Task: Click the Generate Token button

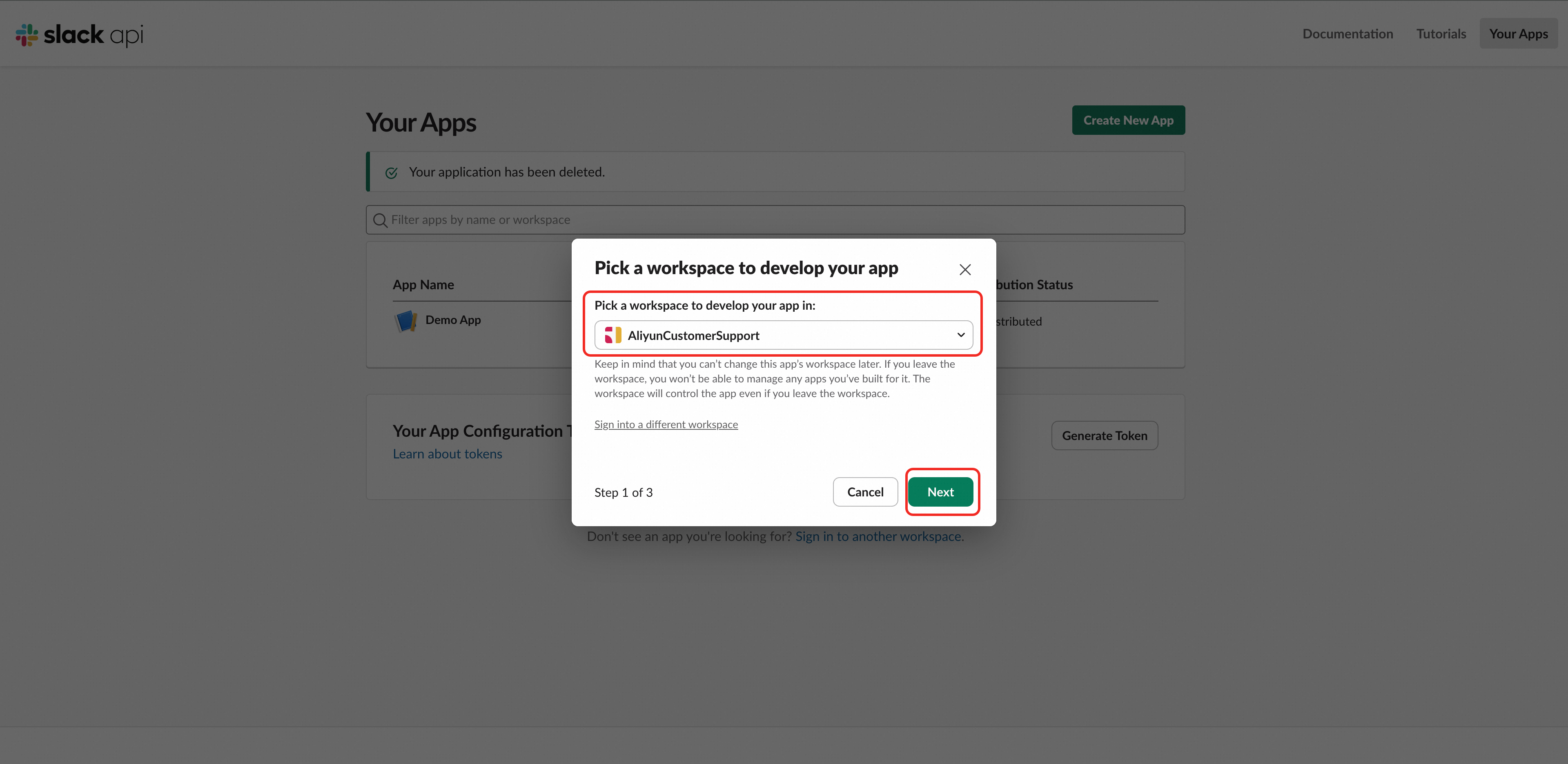Action: click(1104, 436)
